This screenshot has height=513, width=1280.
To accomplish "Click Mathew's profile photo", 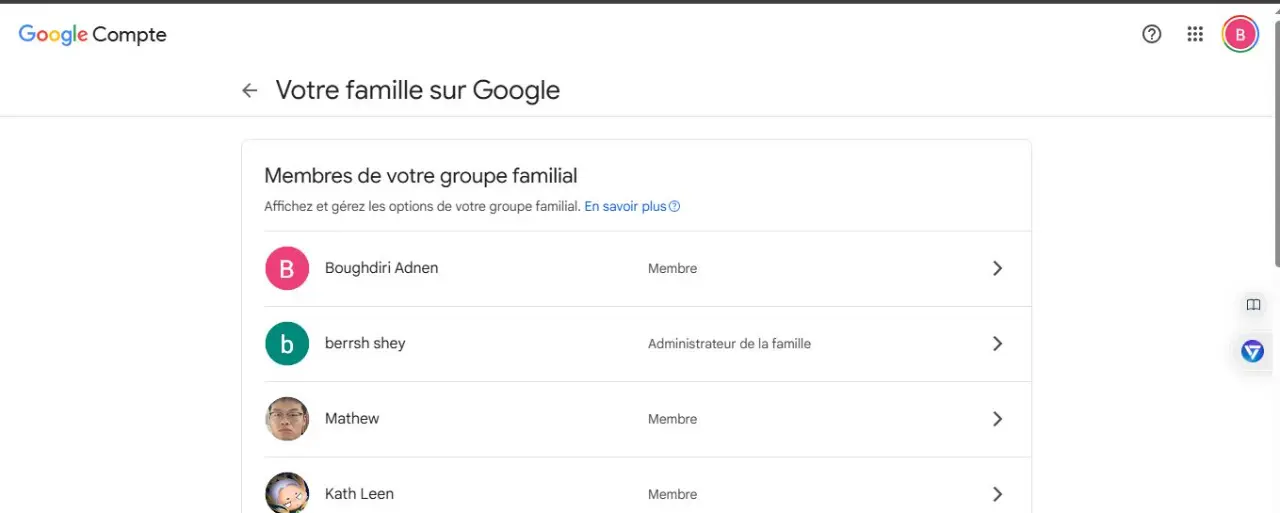I will point(287,419).
